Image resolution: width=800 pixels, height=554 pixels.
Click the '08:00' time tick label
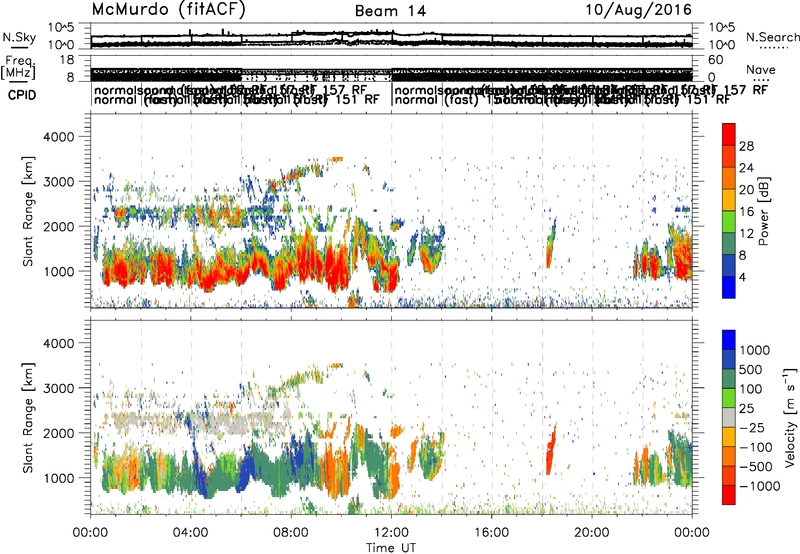point(291,533)
